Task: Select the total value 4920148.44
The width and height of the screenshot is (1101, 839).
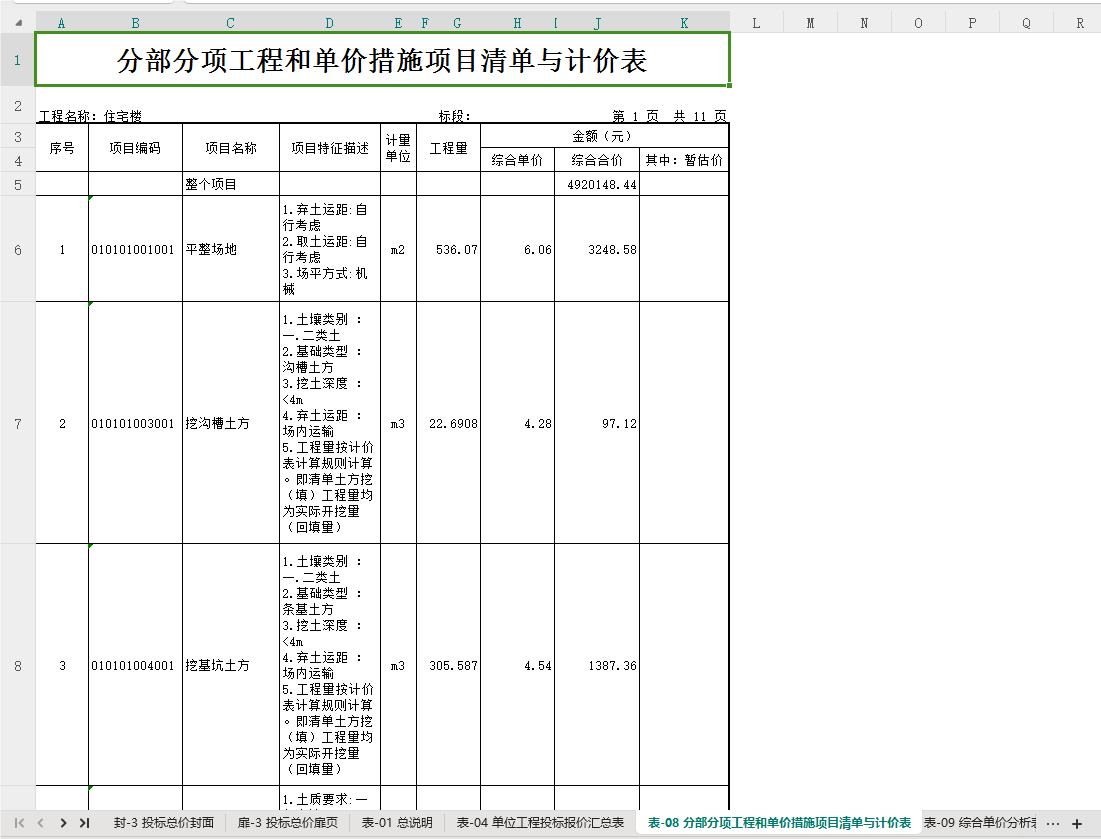Action: click(597, 184)
